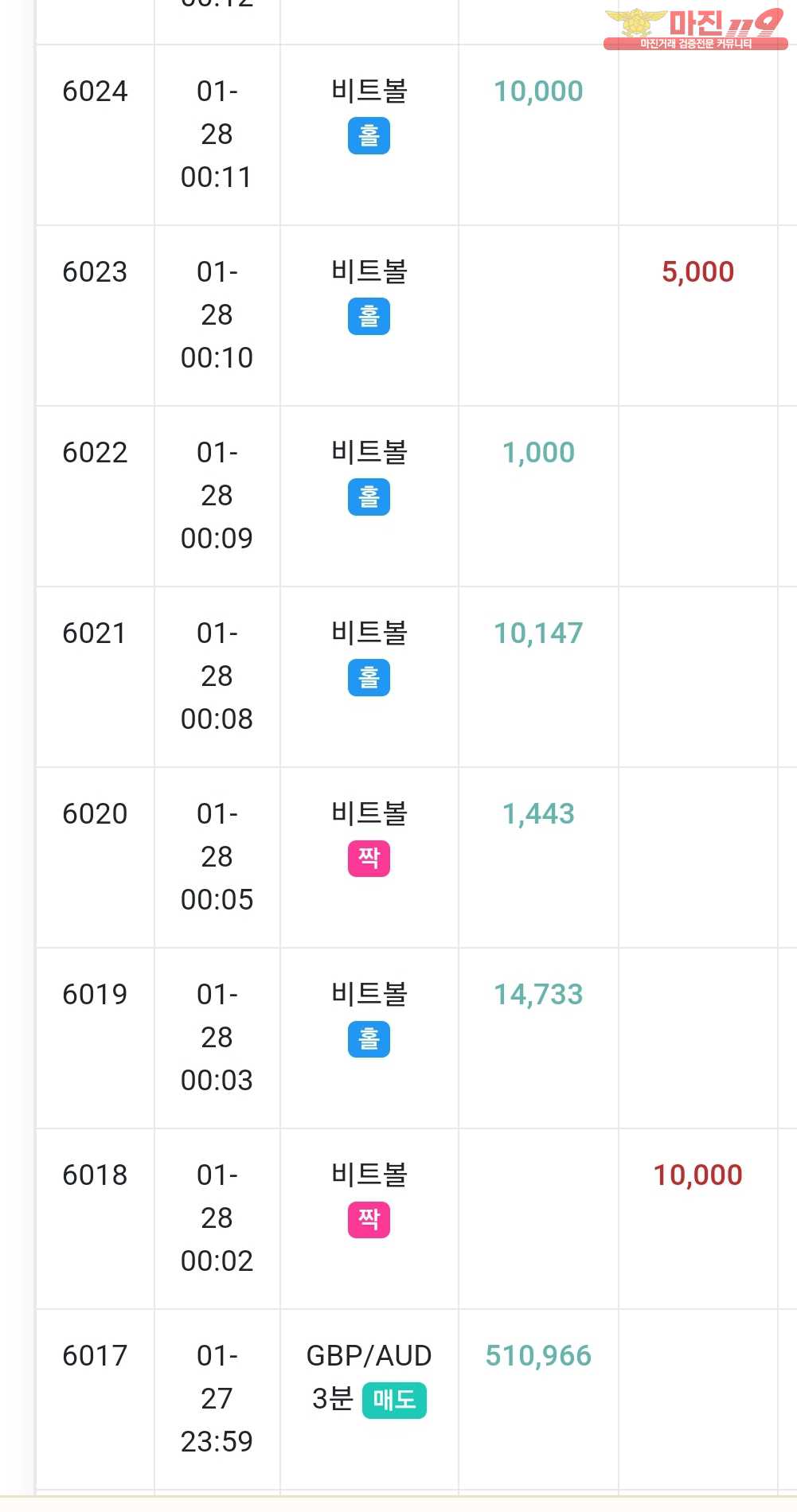797x1512 pixels.
Task: Click the pink 짝 badge in row 6020
Action: point(369,858)
